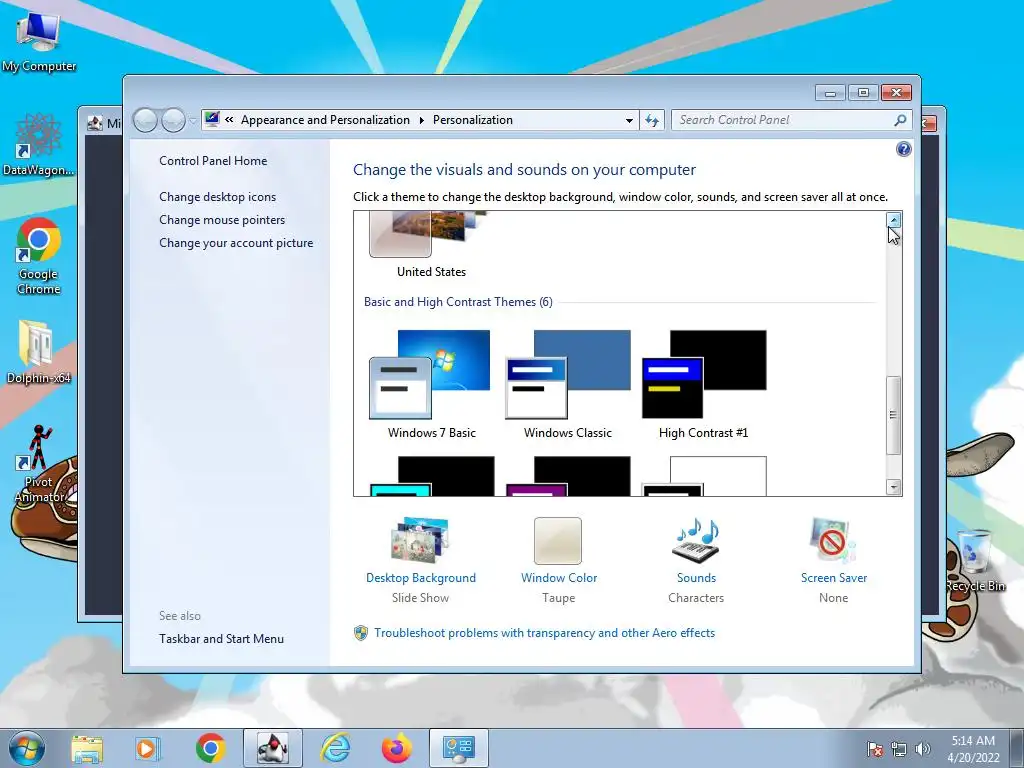
Task: Select the white high contrast theme thumbnail
Action: 703,477
